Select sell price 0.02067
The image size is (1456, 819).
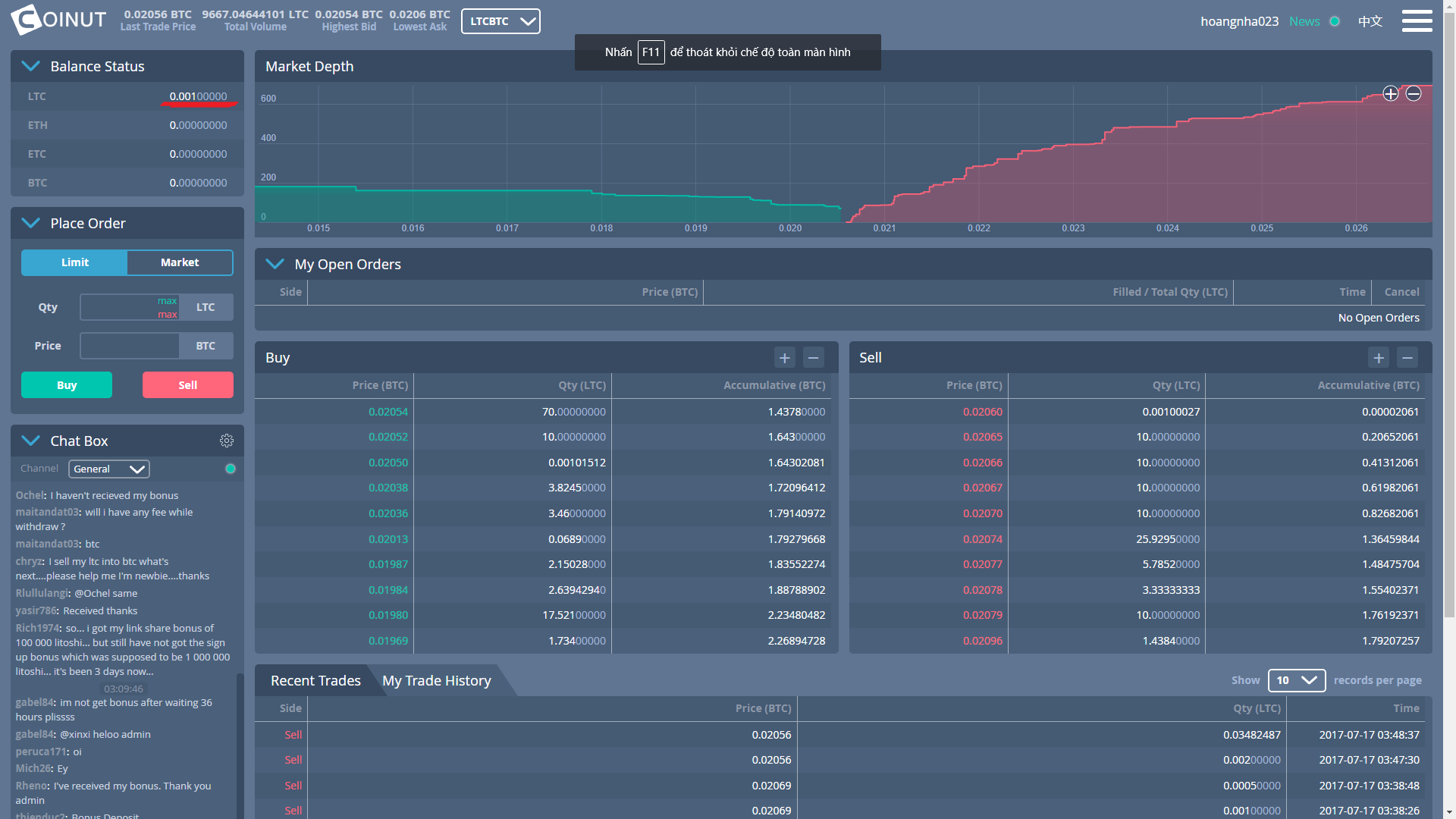tap(983, 488)
